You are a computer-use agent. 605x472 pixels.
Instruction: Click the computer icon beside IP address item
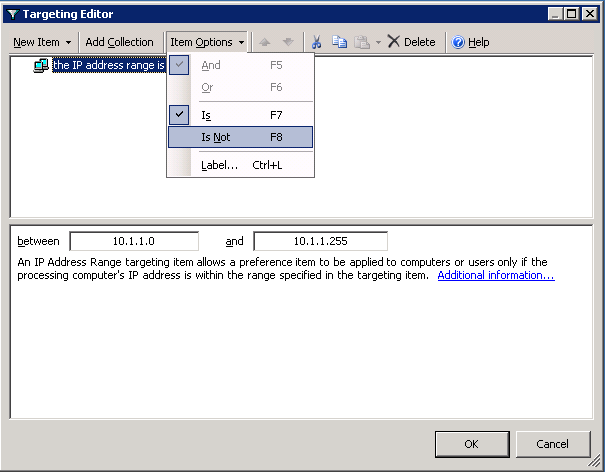click(x=41, y=66)
